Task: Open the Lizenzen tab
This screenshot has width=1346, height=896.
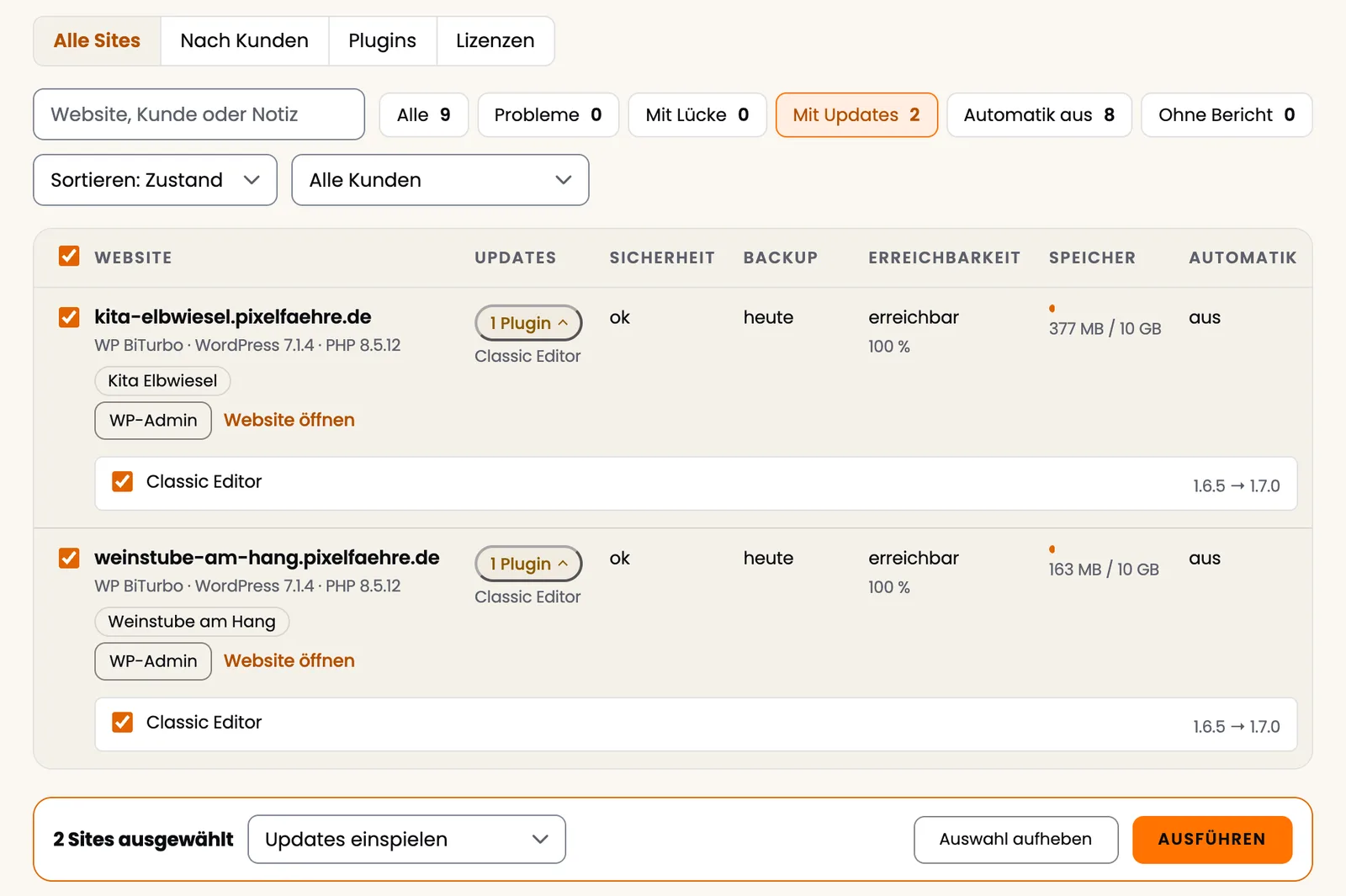Action: pyautogui.click(x=495, y=40)
